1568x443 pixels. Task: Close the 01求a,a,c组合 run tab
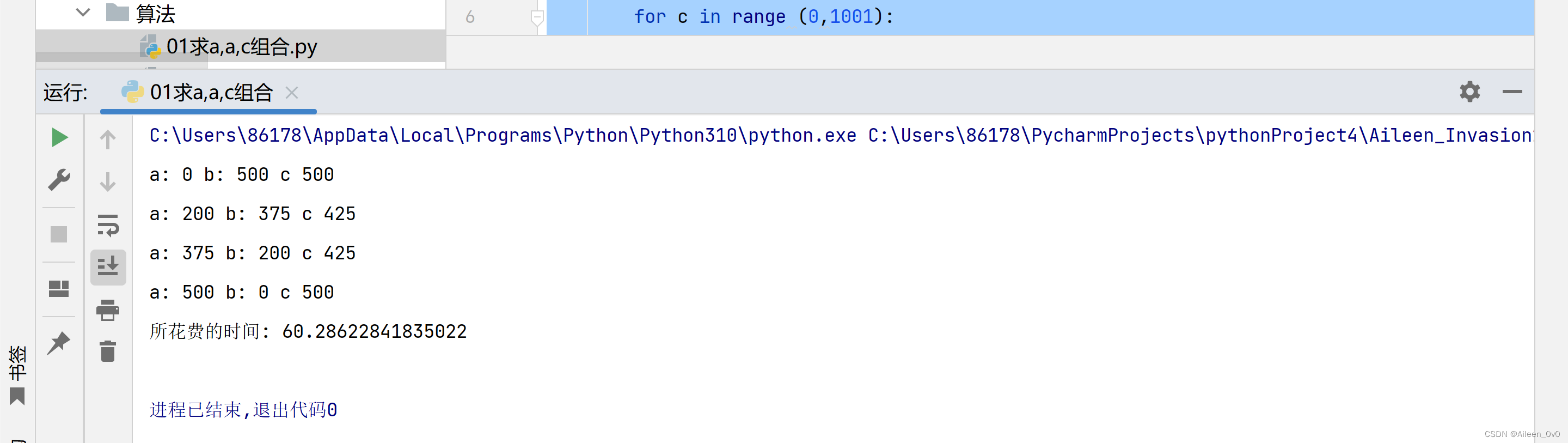(x=292, y=93)
